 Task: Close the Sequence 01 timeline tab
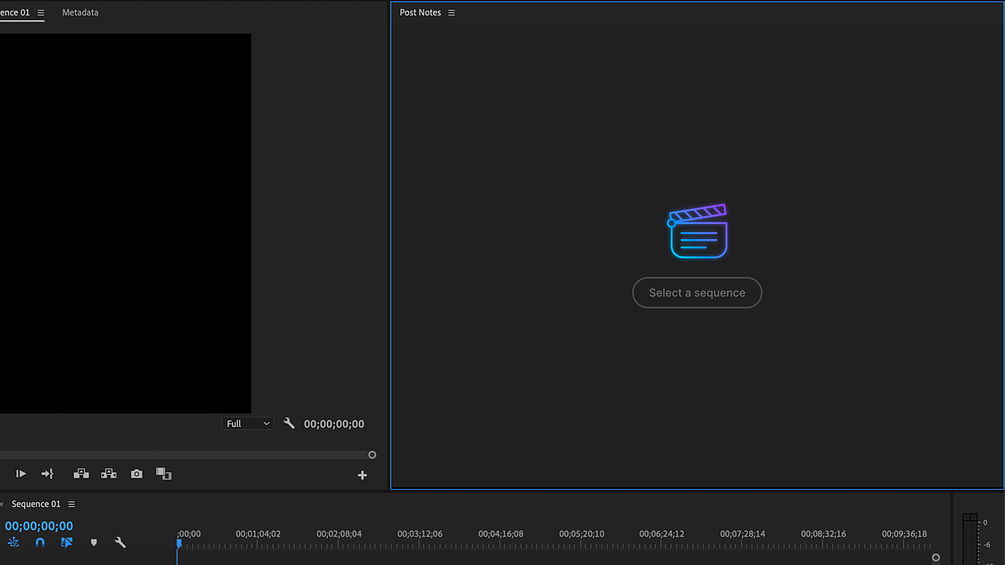(2, 504)
